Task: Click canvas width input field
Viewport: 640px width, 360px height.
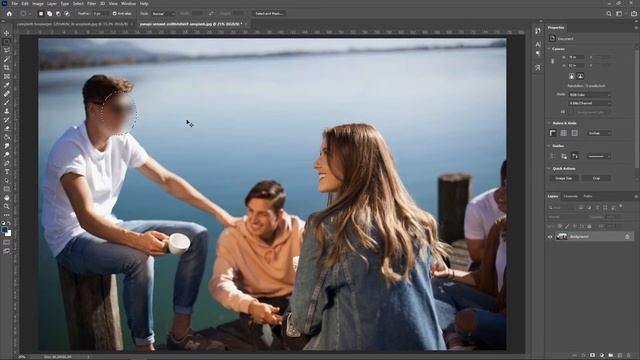Action: point(576,57)
